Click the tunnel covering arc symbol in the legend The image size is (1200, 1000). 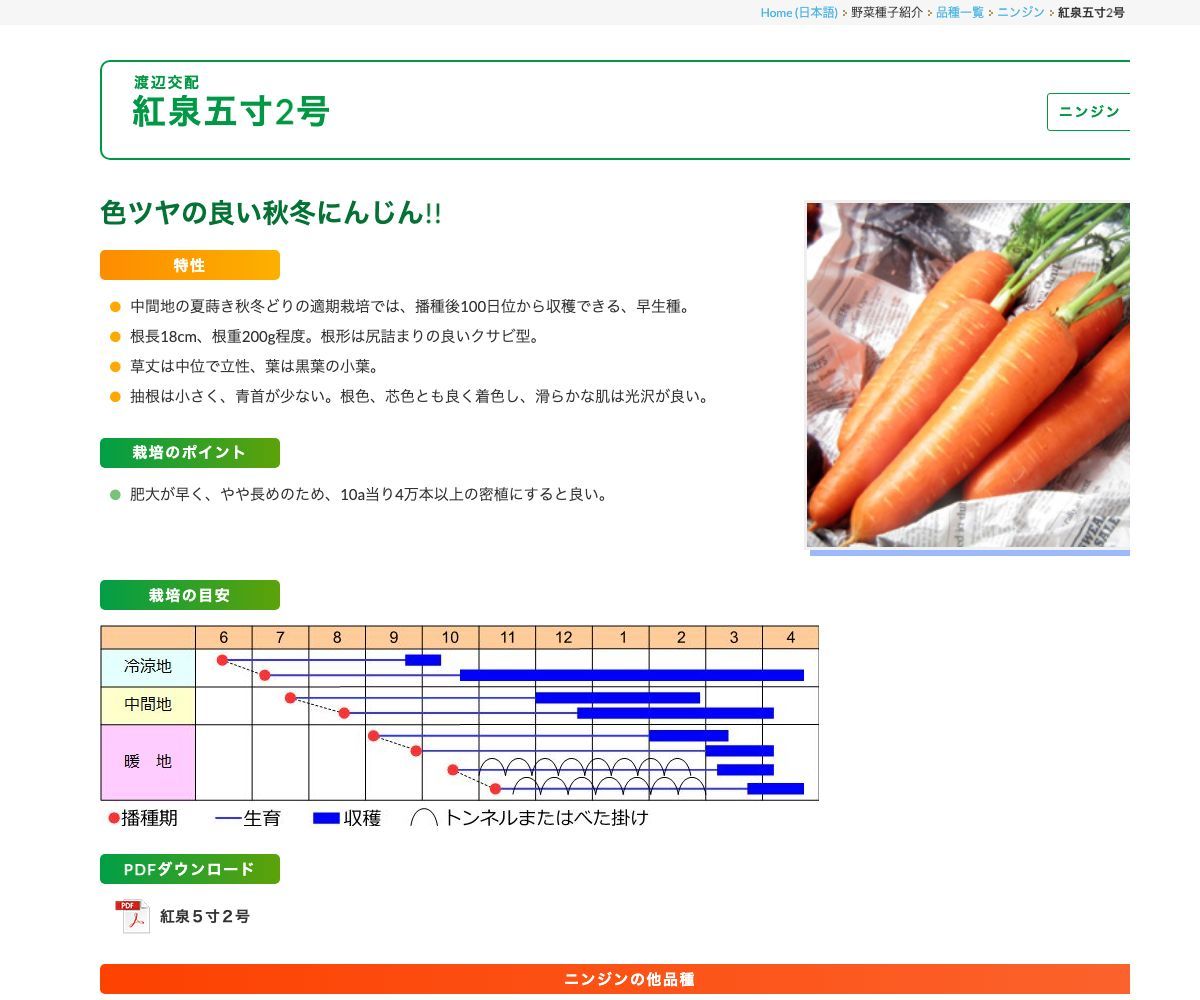tap(424, 816)
